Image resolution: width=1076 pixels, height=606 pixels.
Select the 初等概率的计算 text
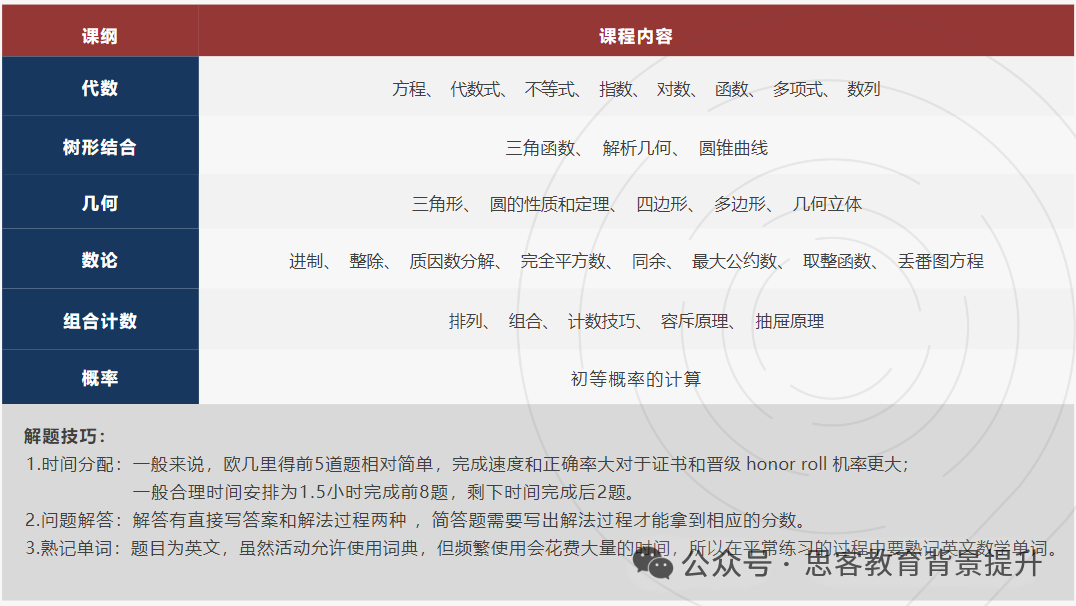637,378
